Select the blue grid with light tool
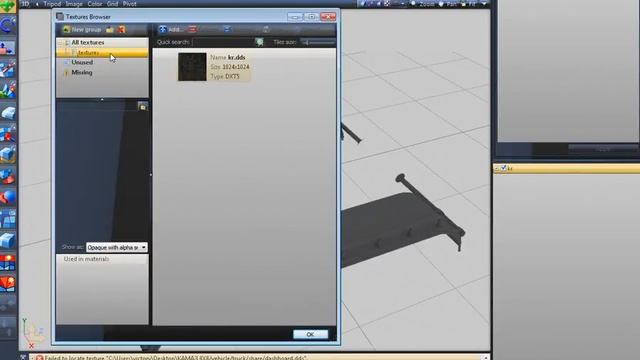This screenshot has width=640, height=360. click(8, 262)
